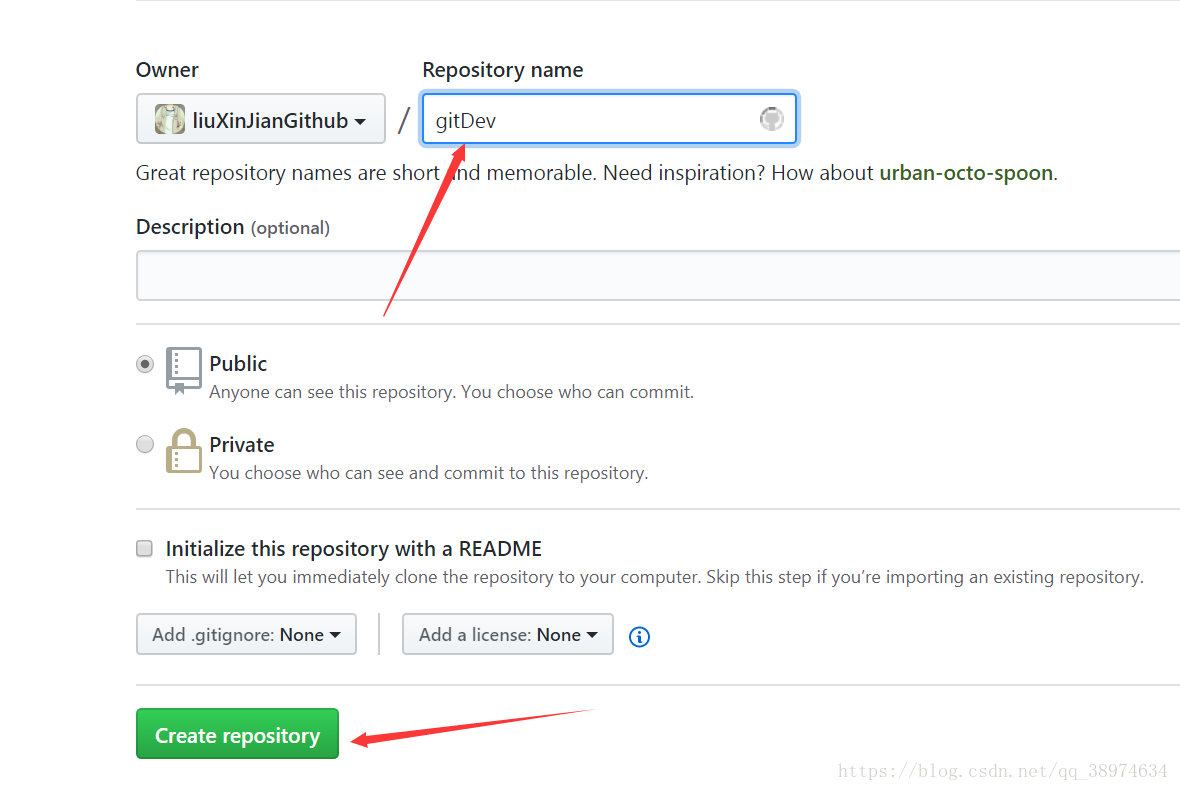Expand the Add a license dropdown
Image resolution: width=1180 pixels, height=791 pixels.
point(507,634)
